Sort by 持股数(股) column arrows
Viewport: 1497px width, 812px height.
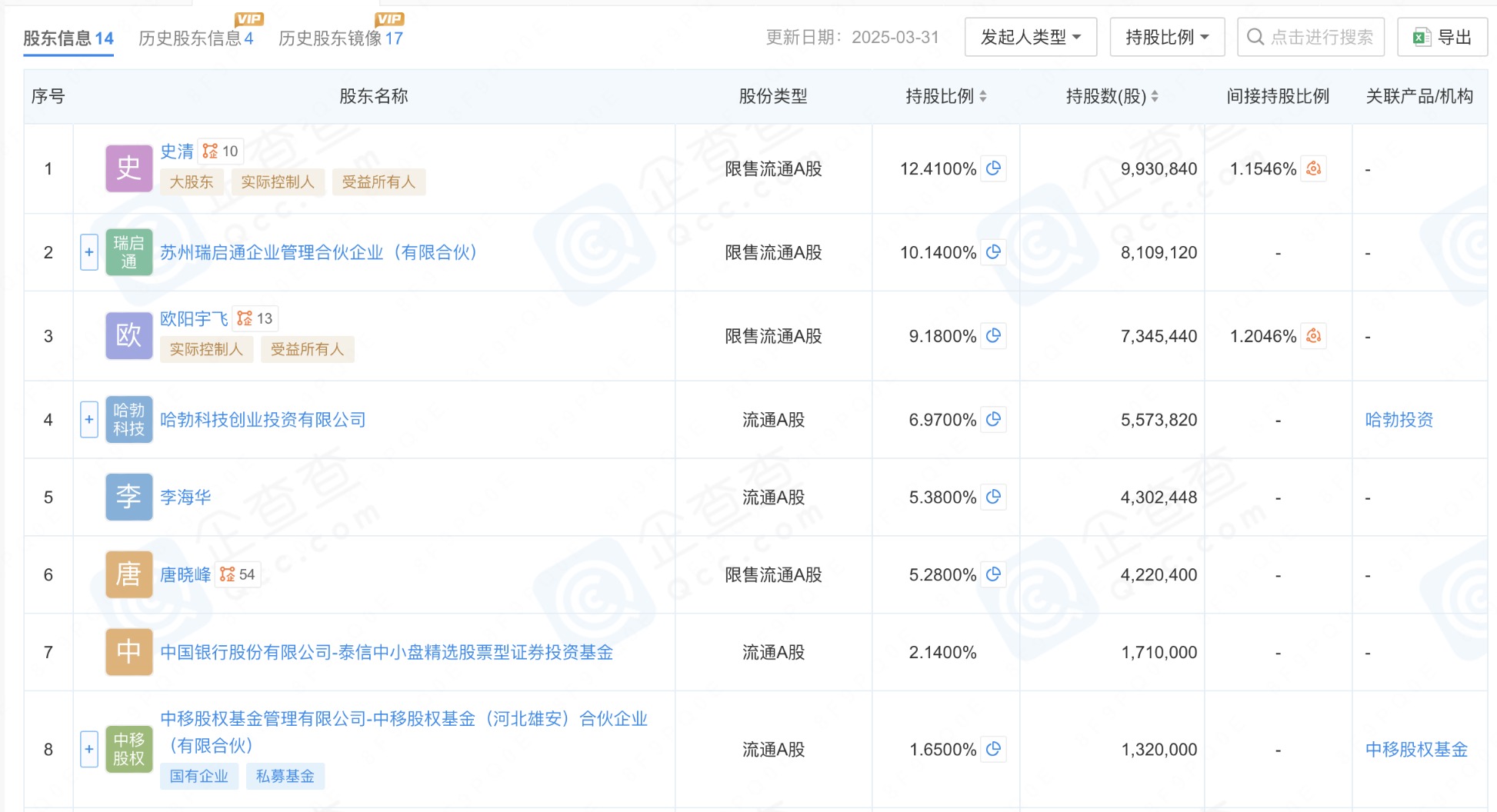[1155, 96]
